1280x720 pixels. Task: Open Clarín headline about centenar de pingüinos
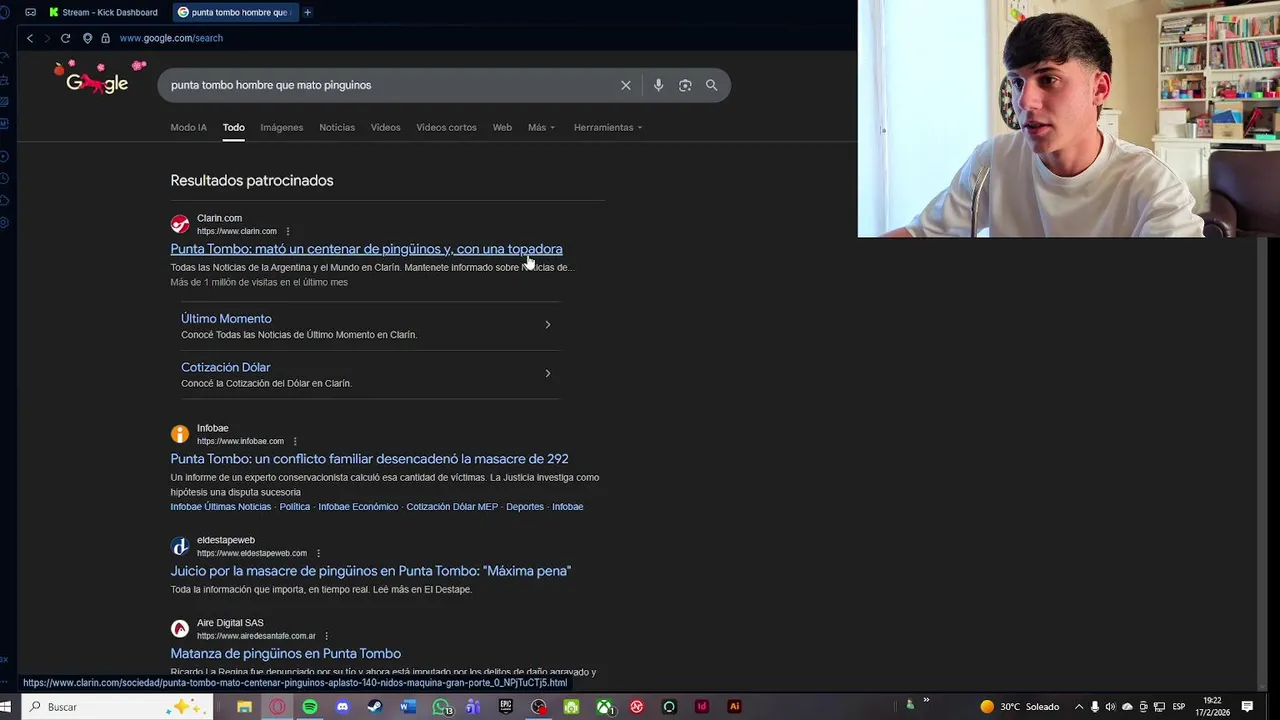pyautogui.click(x=366, y=249)
